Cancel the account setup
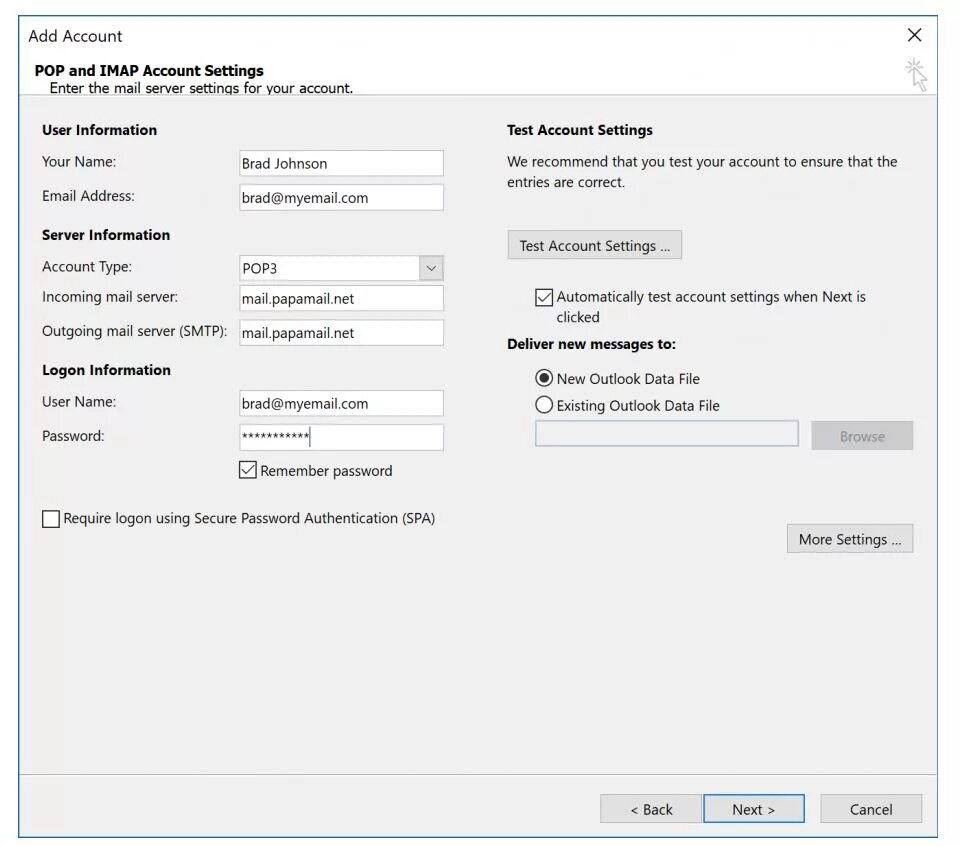 [x=871, y=809]
